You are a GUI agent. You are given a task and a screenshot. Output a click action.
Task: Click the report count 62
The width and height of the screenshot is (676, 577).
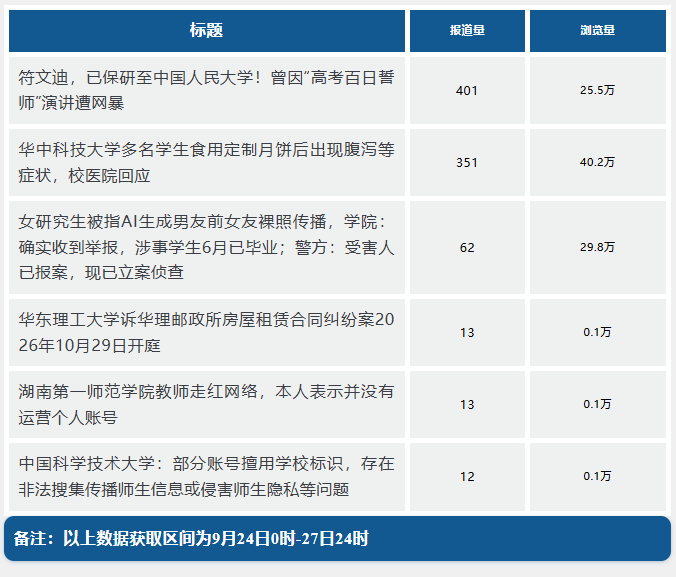pos(467,248)
